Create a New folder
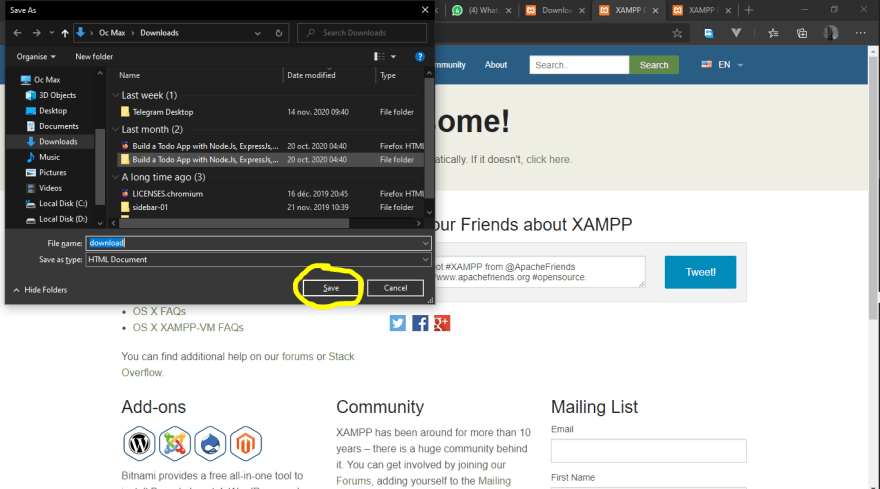The image size is (880, 489). point(94,57)
